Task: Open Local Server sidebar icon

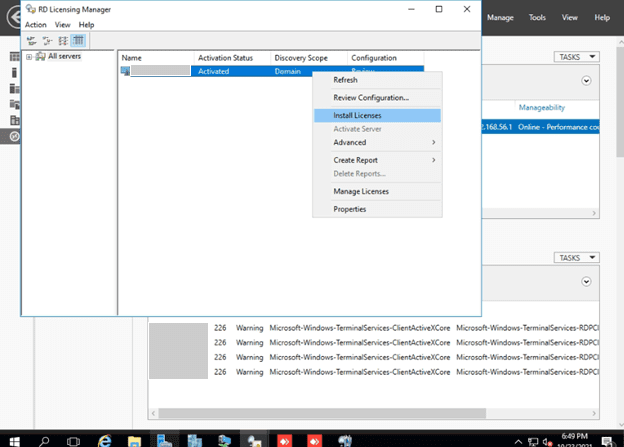Action: (x=14, y=72)
